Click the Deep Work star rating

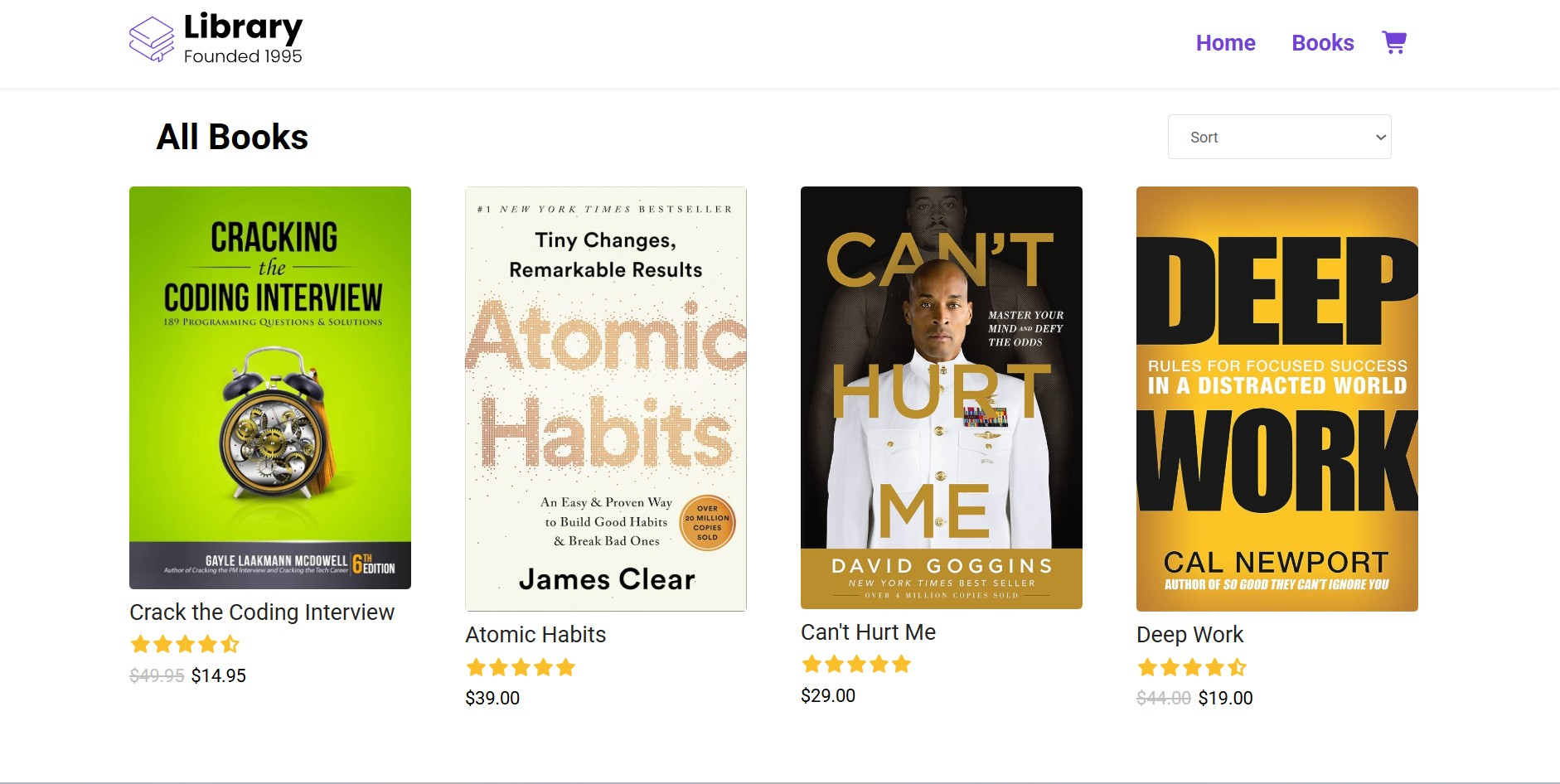coord(1192,667)
